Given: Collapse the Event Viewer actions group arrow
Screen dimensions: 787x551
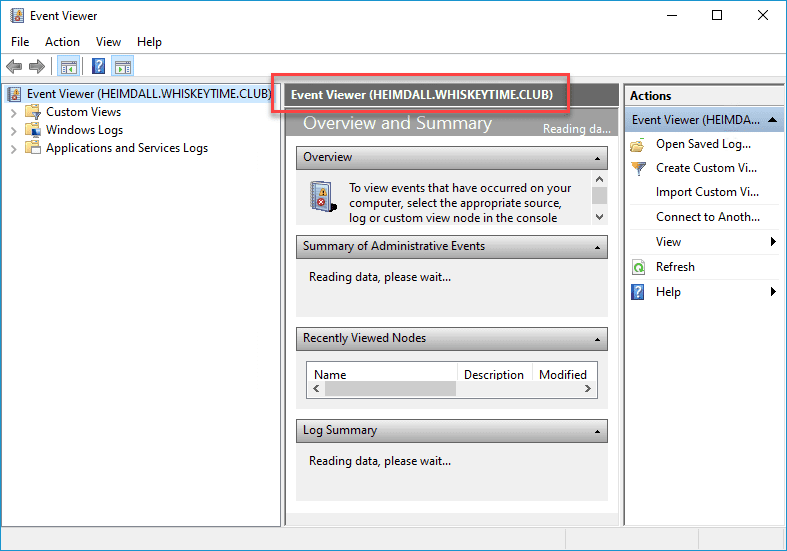Looking at the screenshot, I should (x=772, y=120).
